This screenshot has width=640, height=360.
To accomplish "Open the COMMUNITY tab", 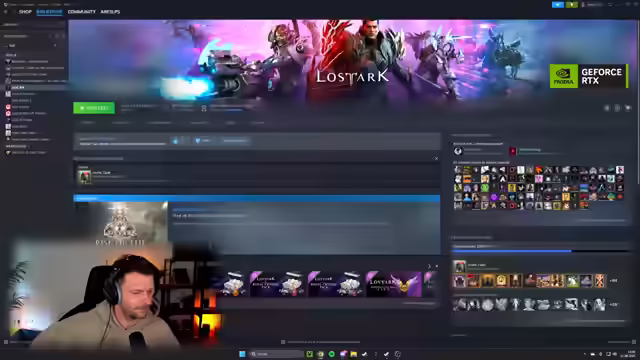I will coord(82,12).
